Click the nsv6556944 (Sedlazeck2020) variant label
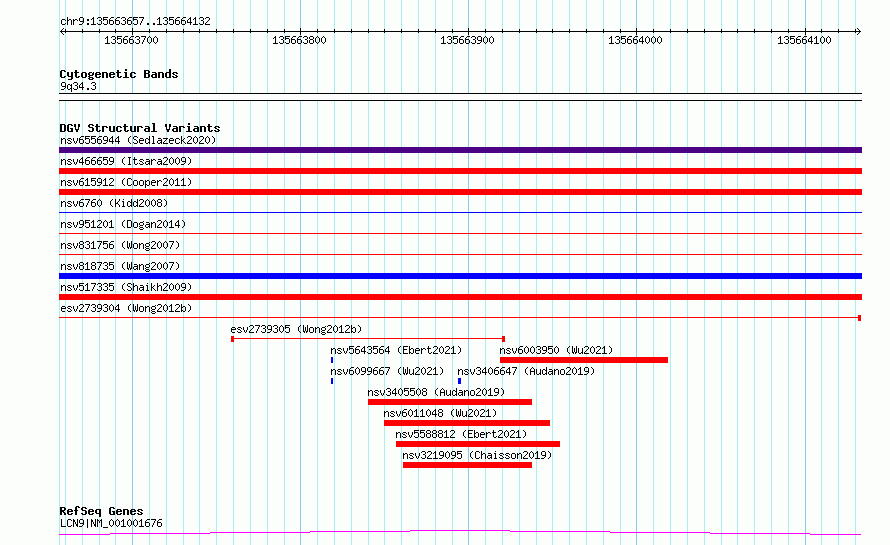890x545 pixels. (138, 140)
